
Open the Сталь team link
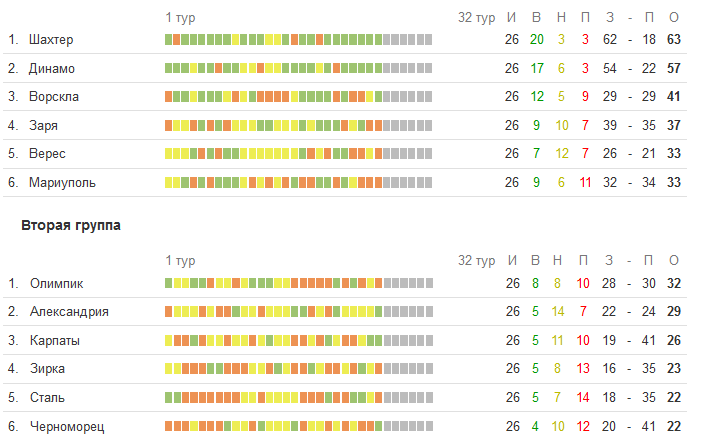coord(47,397)
